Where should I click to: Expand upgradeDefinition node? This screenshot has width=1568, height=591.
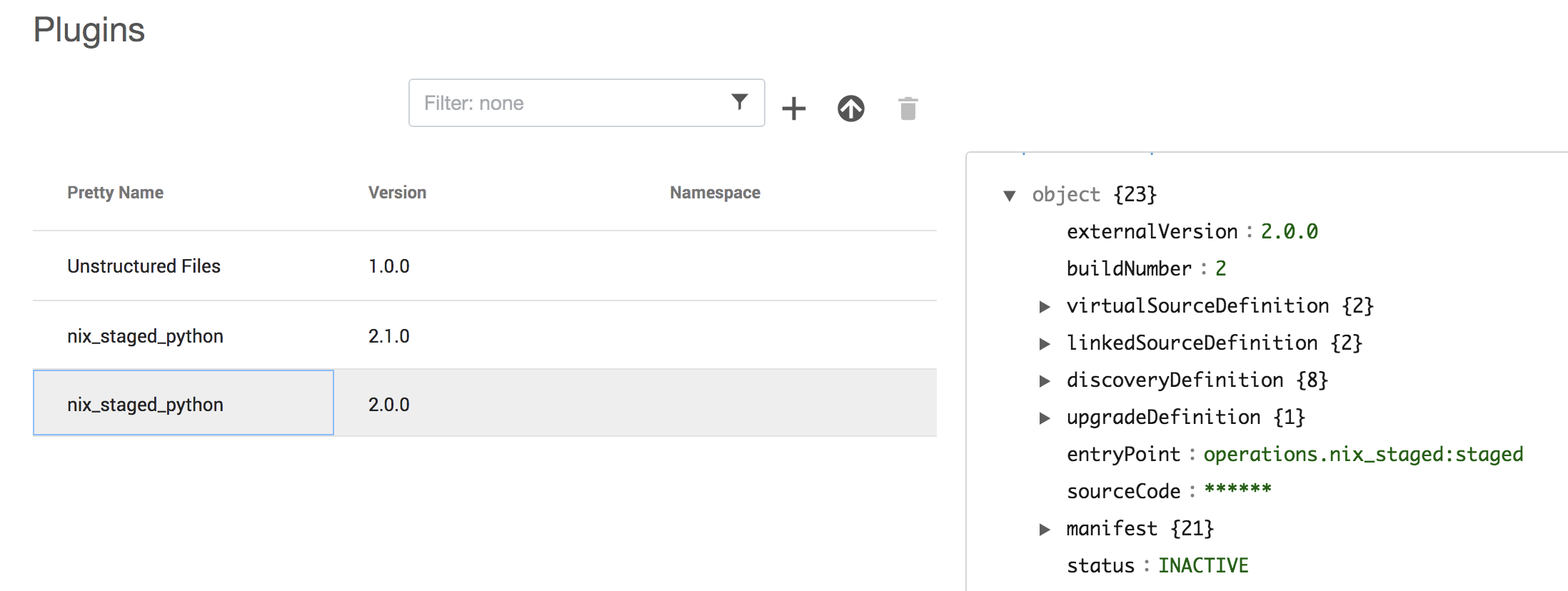click(x=1045, y=418)
